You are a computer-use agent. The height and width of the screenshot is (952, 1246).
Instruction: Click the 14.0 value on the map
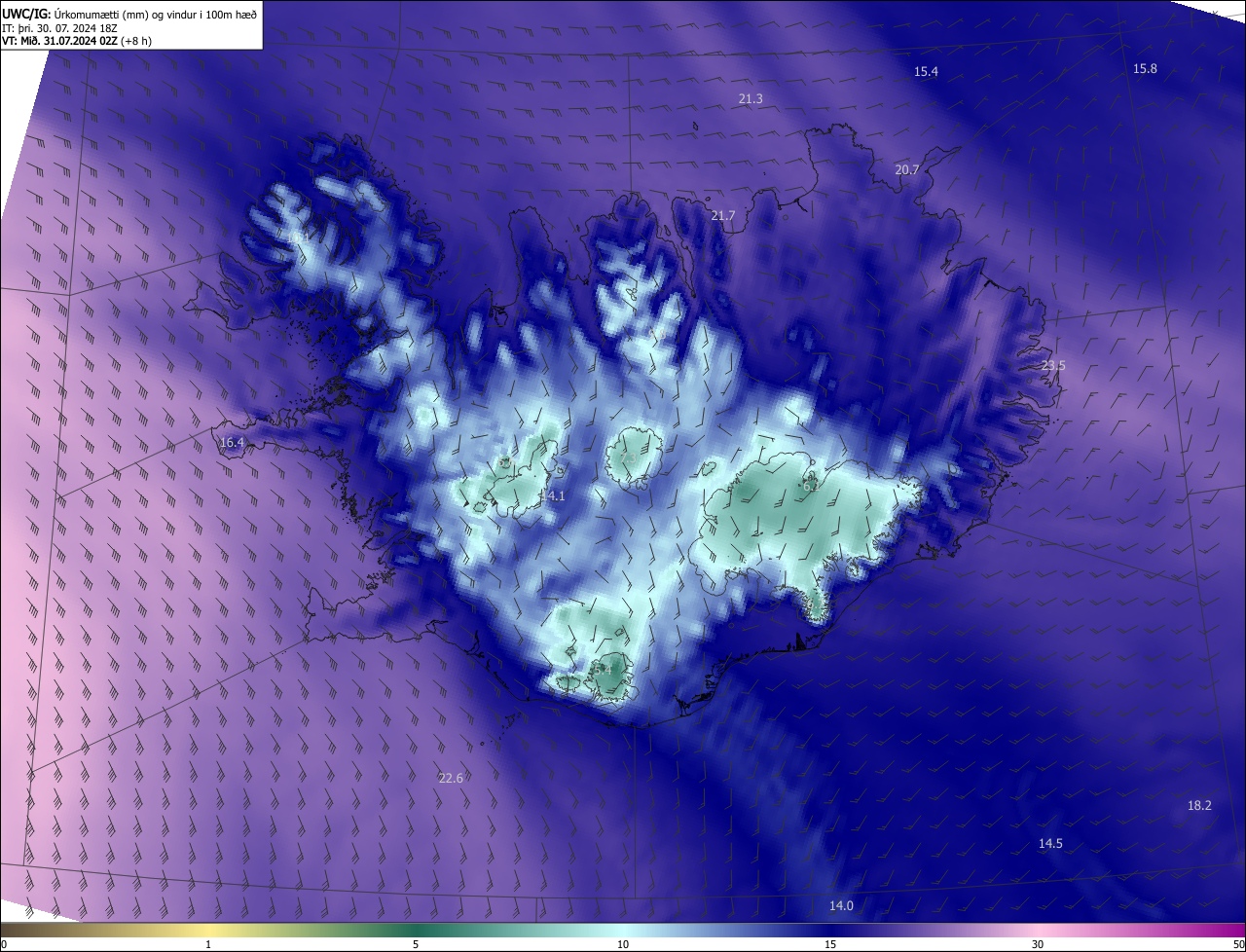pyautogui.click(x=841, y=905)
